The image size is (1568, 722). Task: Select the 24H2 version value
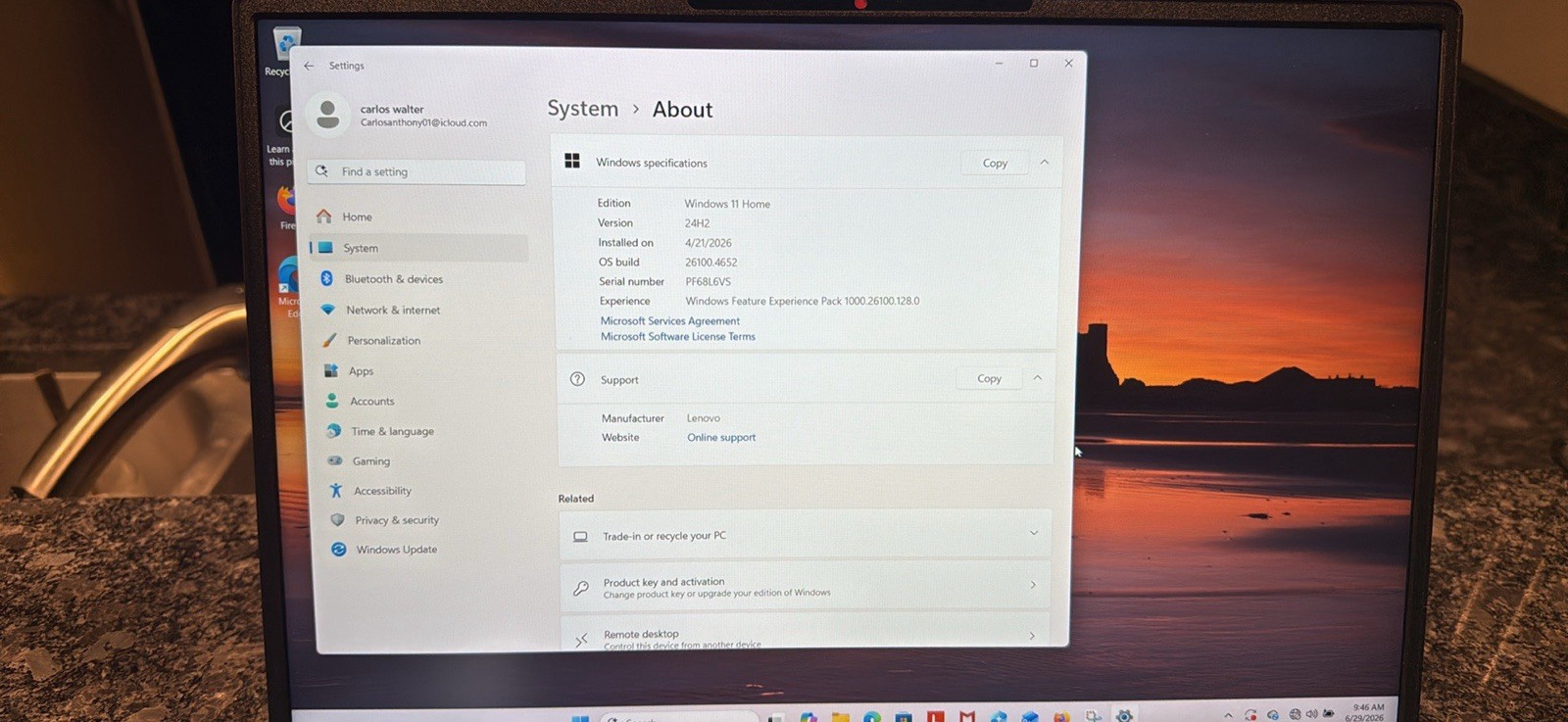coord(697,223)
